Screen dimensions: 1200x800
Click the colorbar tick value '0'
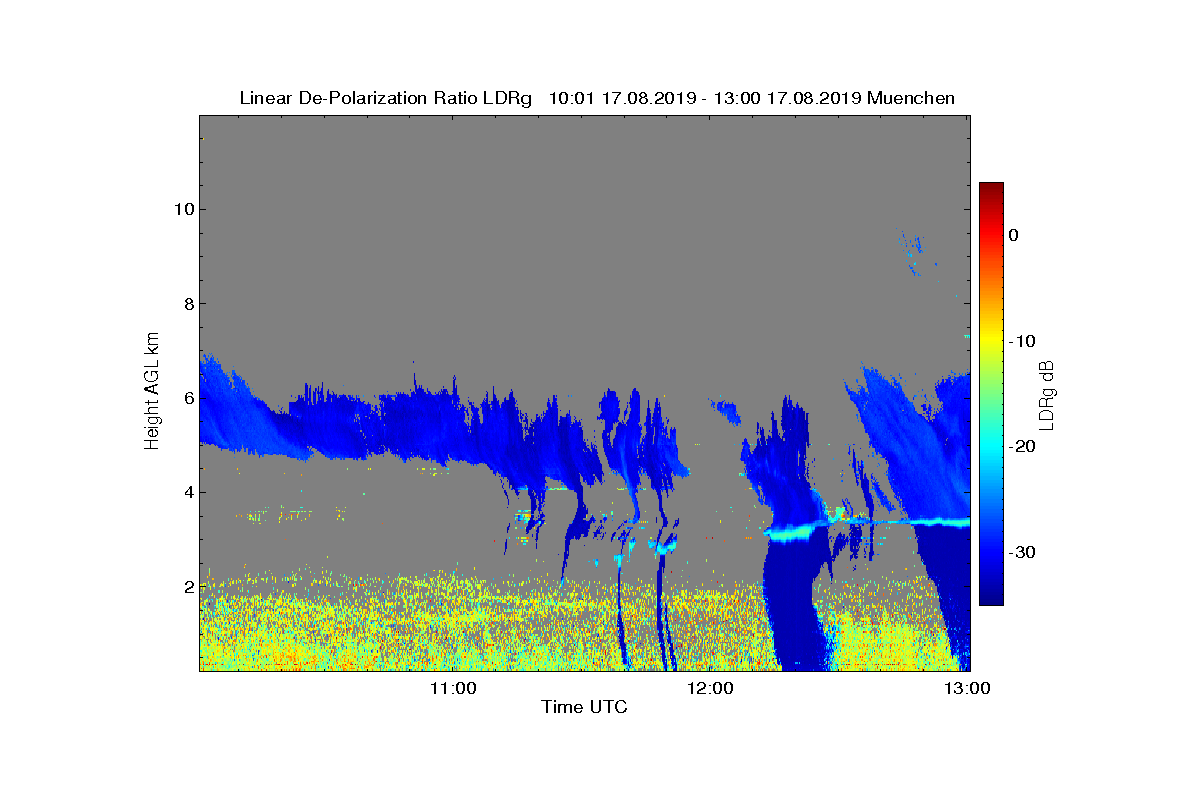tap(1013, 235)
